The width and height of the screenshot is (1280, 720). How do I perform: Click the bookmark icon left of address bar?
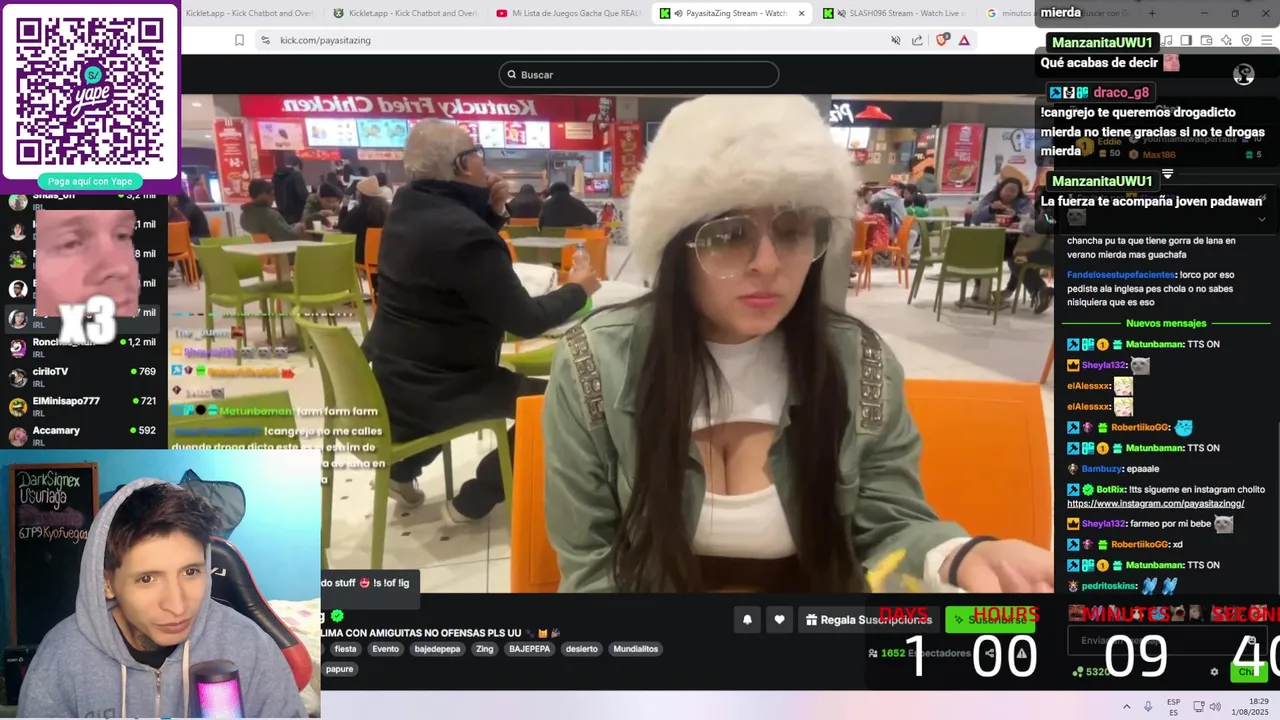click(239, 40)
